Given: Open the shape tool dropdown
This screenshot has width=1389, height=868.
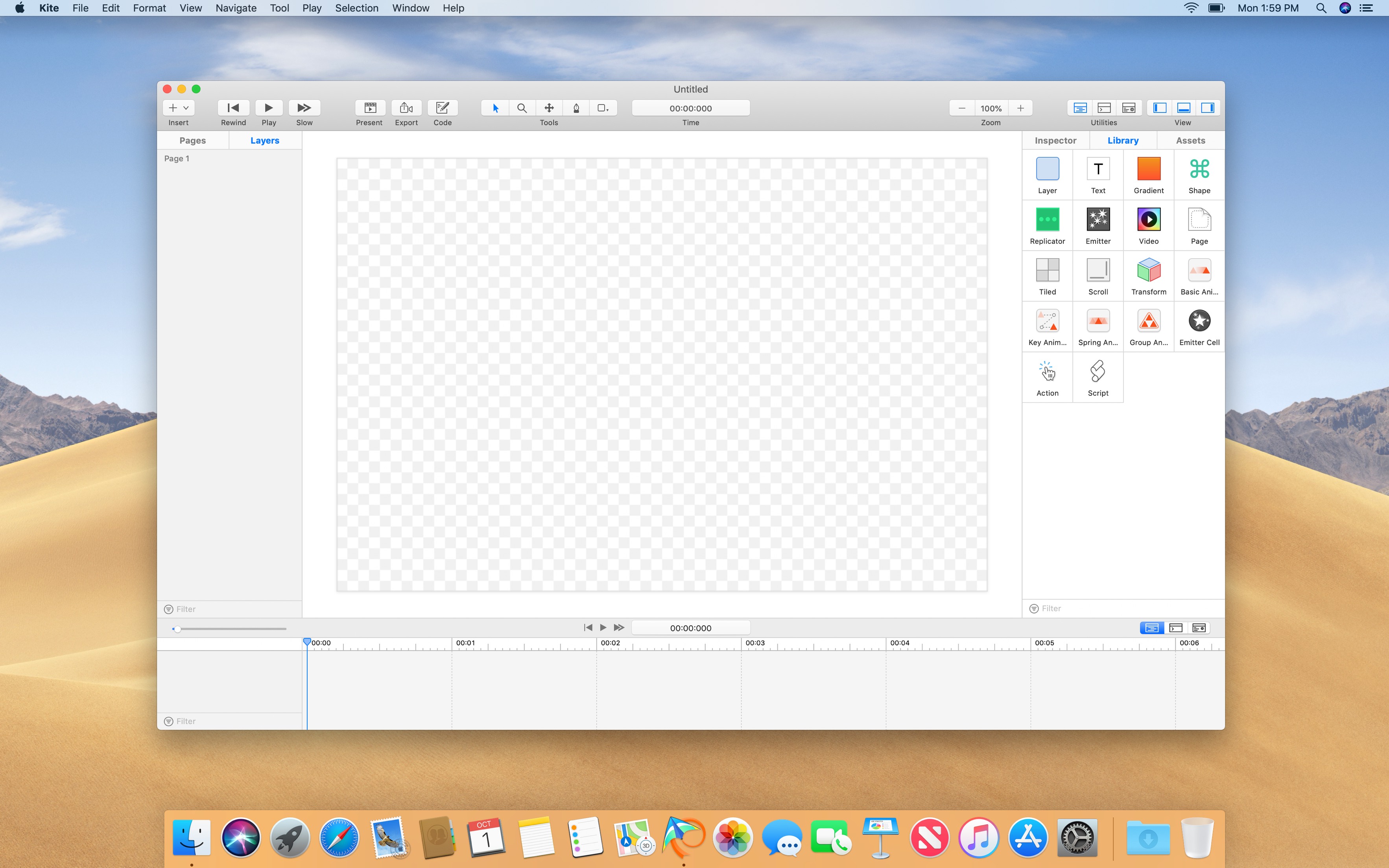Looking at the screenshot, I should [x=603, y=108].
